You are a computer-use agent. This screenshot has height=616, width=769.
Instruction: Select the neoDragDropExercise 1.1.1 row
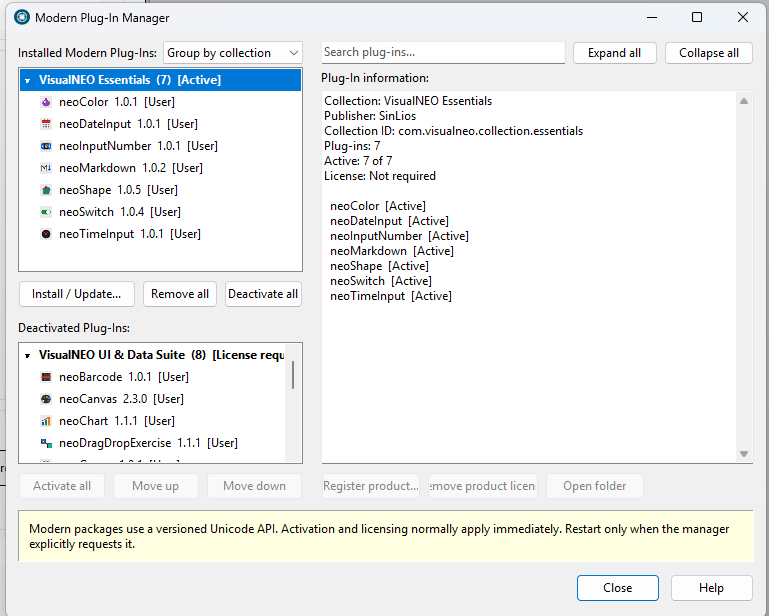click(x=152, y=443)
